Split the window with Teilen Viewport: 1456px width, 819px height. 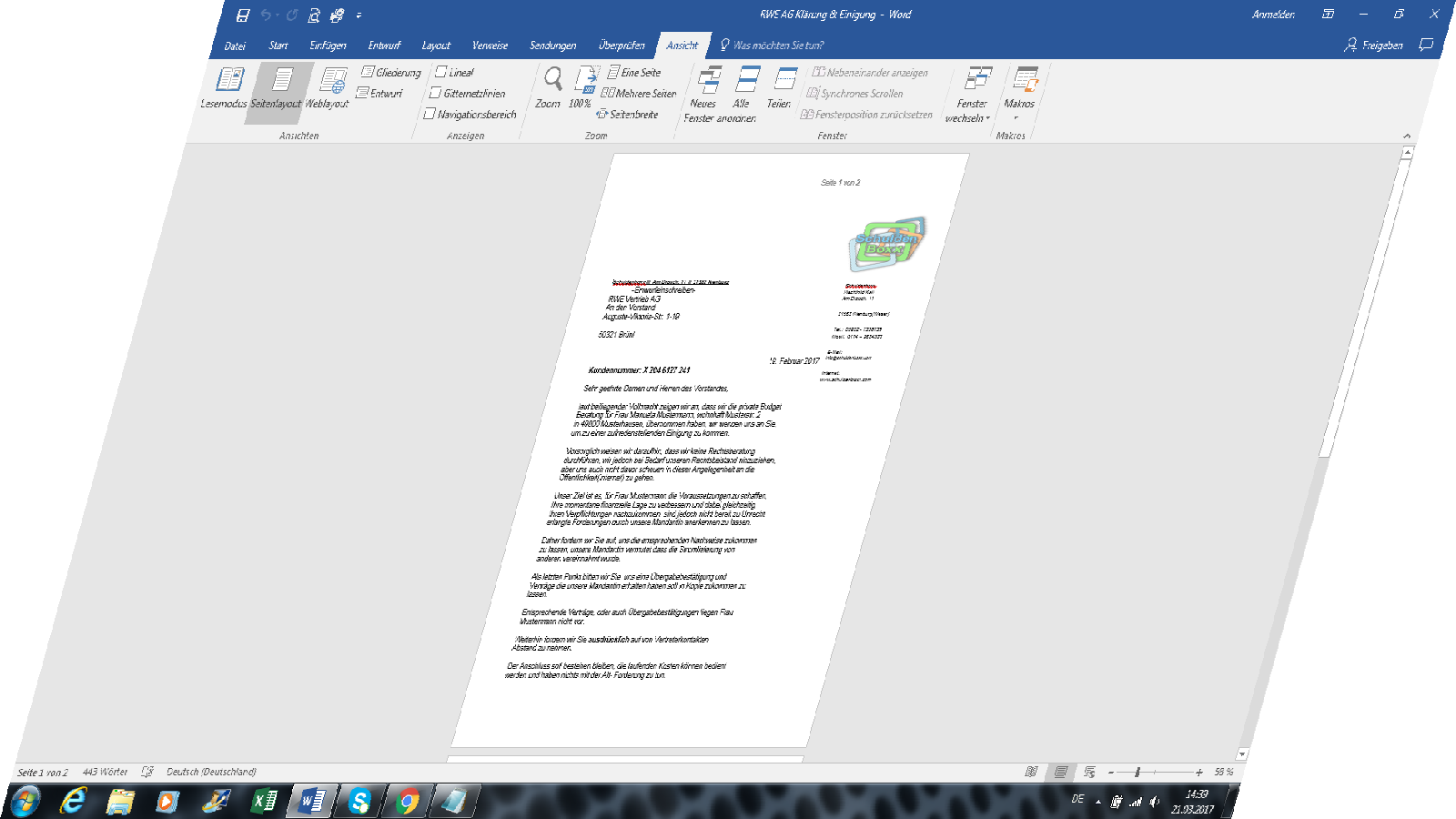pyautogui.click(x=781, y=87)
